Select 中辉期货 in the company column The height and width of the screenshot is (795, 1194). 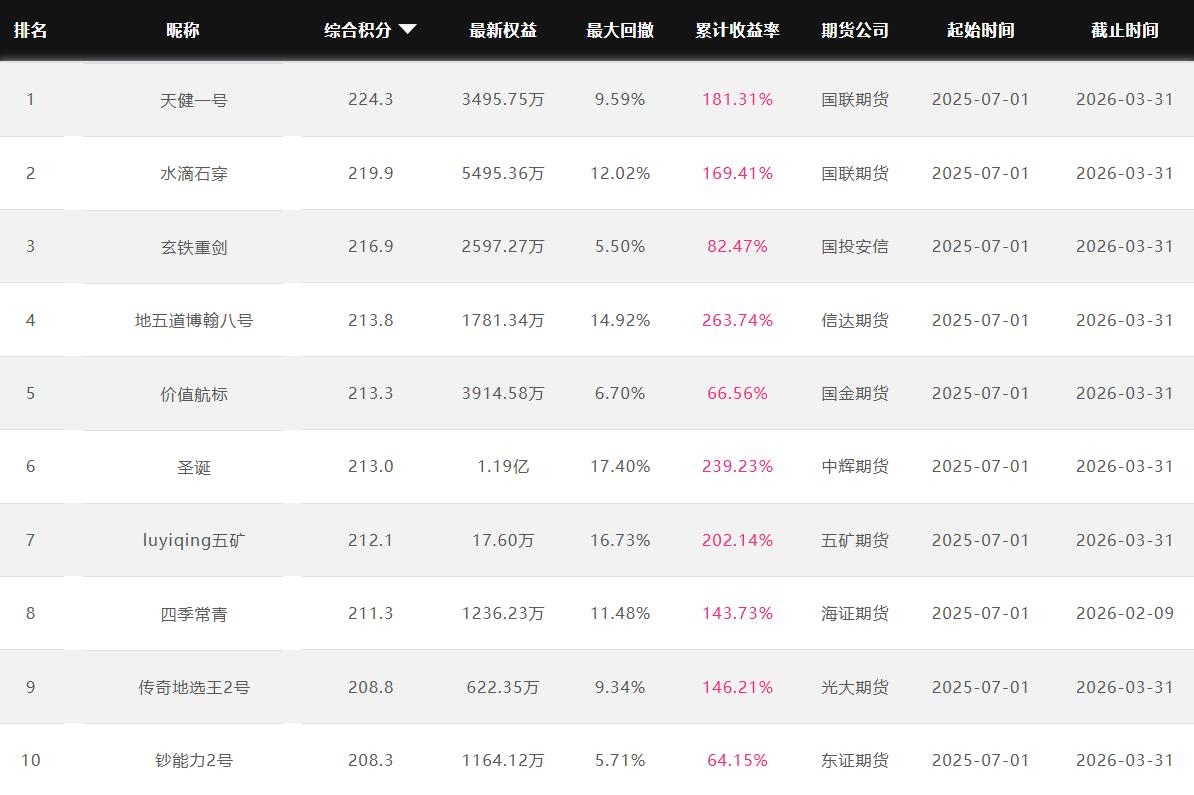(x=855, y=467)
